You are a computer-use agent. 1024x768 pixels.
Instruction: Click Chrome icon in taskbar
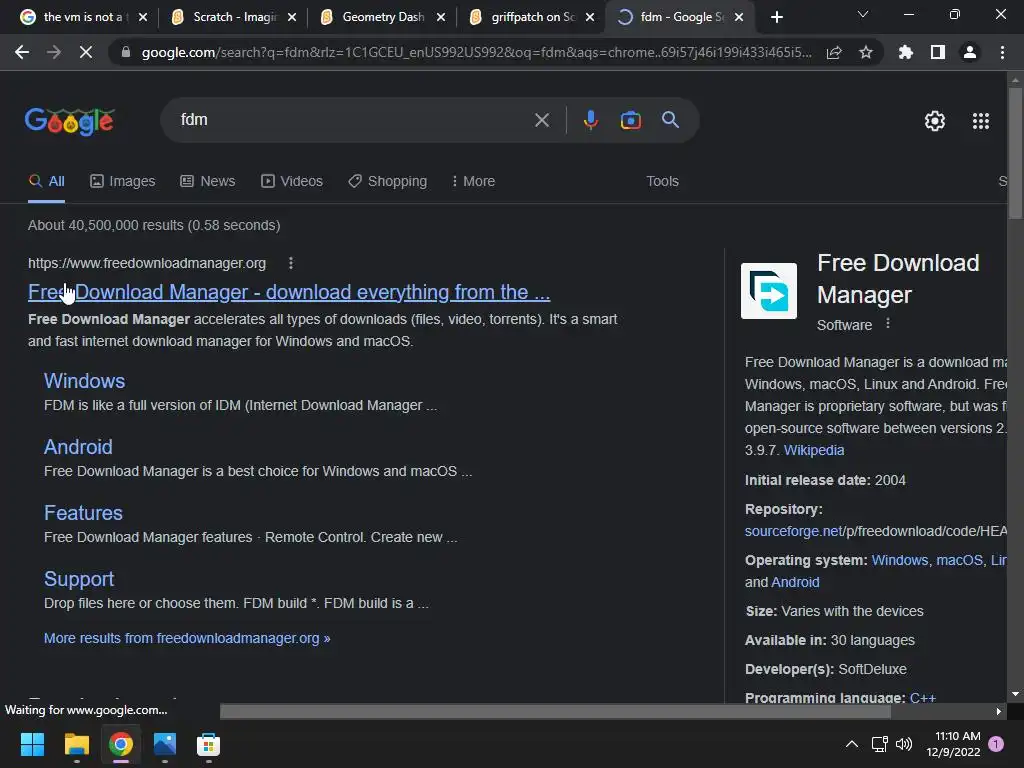click(121, 744)
